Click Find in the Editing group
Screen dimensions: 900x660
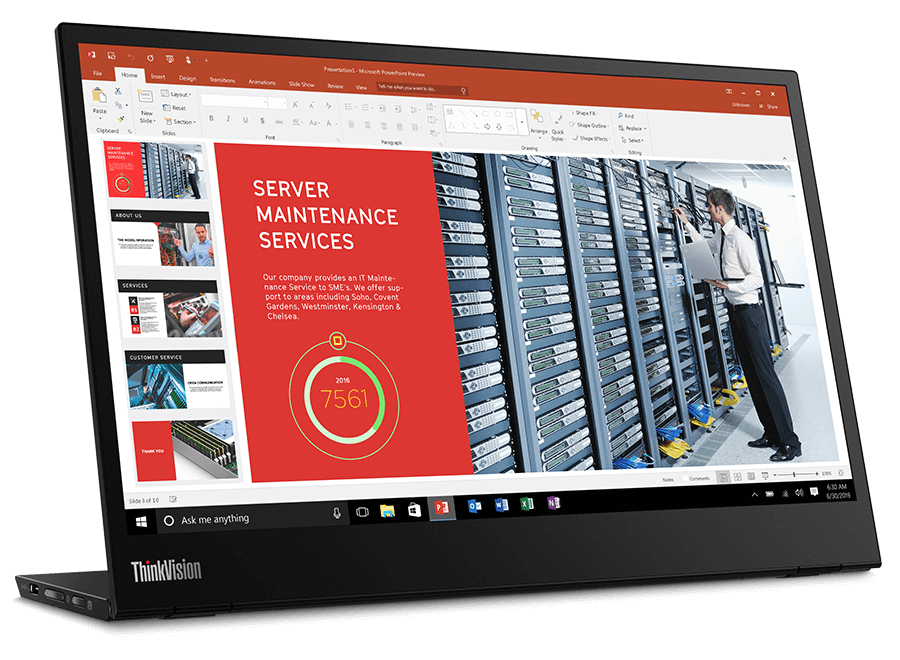(x=628, y=116)
